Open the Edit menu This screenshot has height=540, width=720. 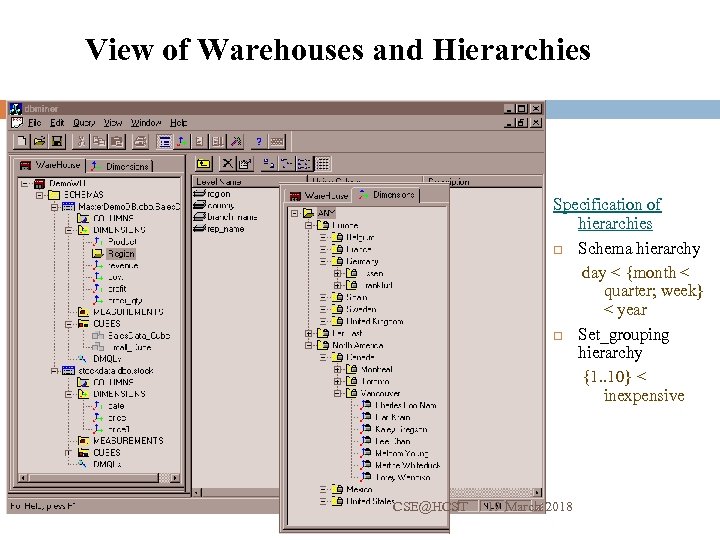pyautogui.click(x=57, y=123)
